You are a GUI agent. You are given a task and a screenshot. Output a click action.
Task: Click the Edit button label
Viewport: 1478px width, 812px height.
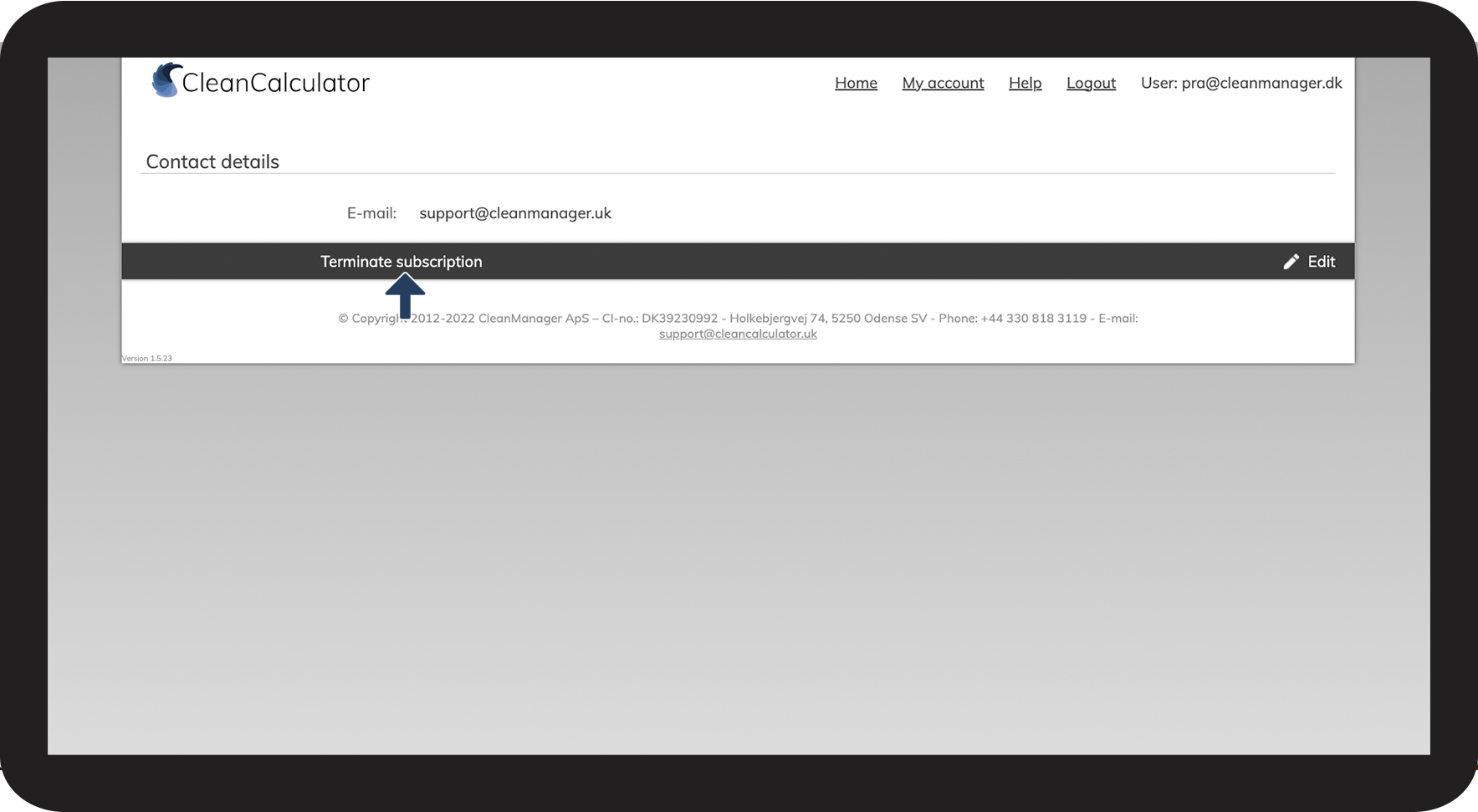pyautogui.click(x=1322, y=262)
